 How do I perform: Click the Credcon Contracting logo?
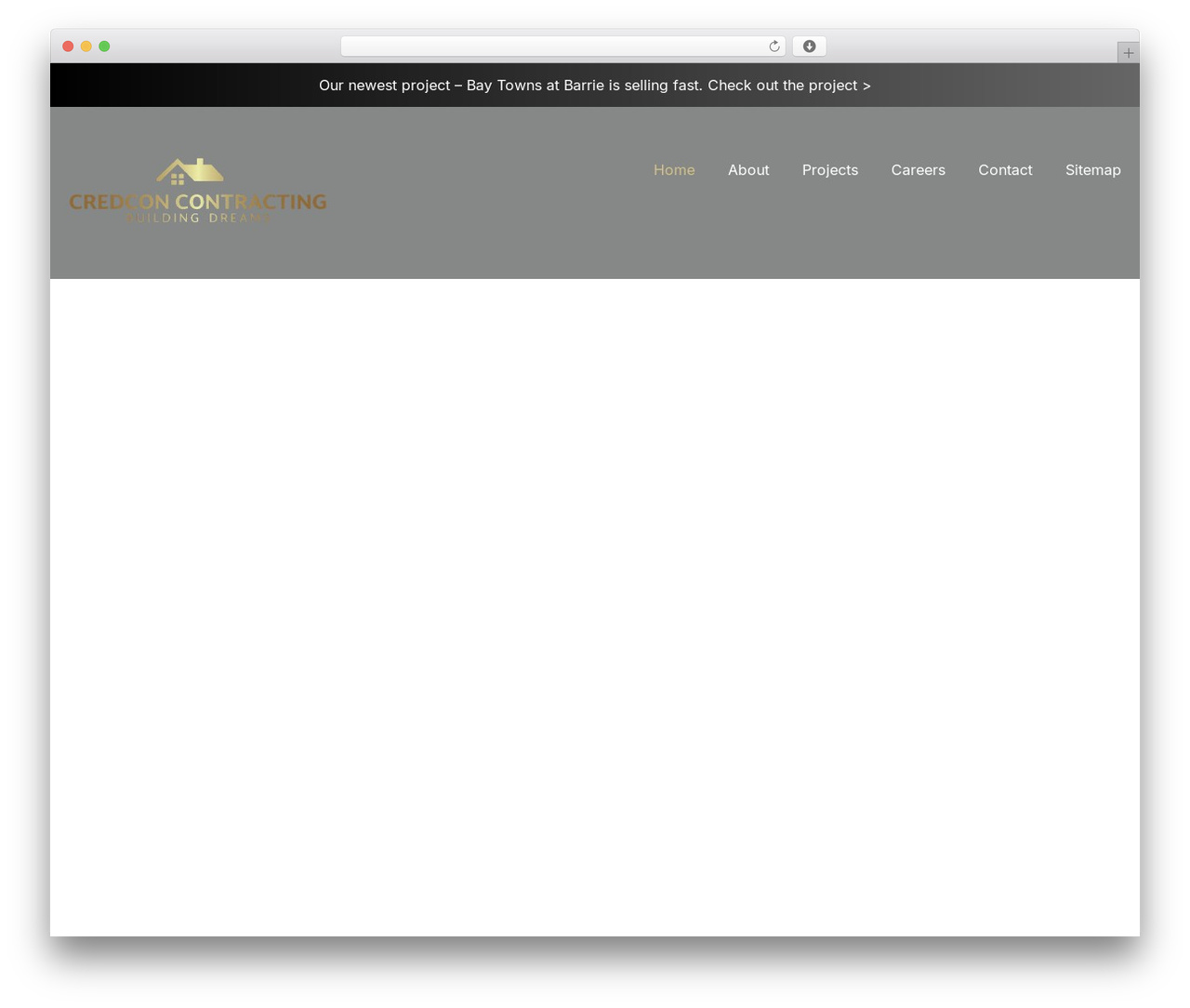pyautogui.click(x=198, y=191)
